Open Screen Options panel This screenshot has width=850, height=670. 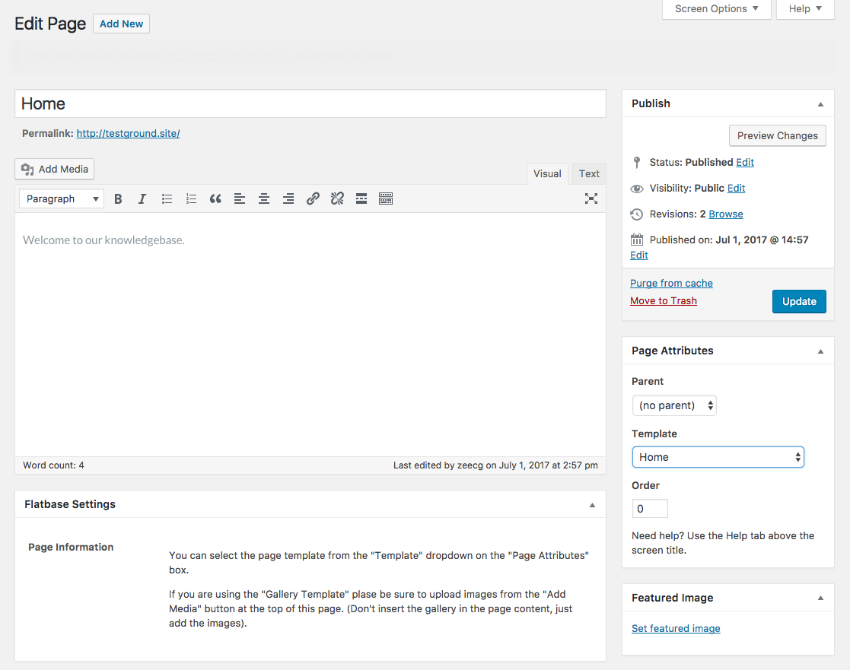point(716,9)
